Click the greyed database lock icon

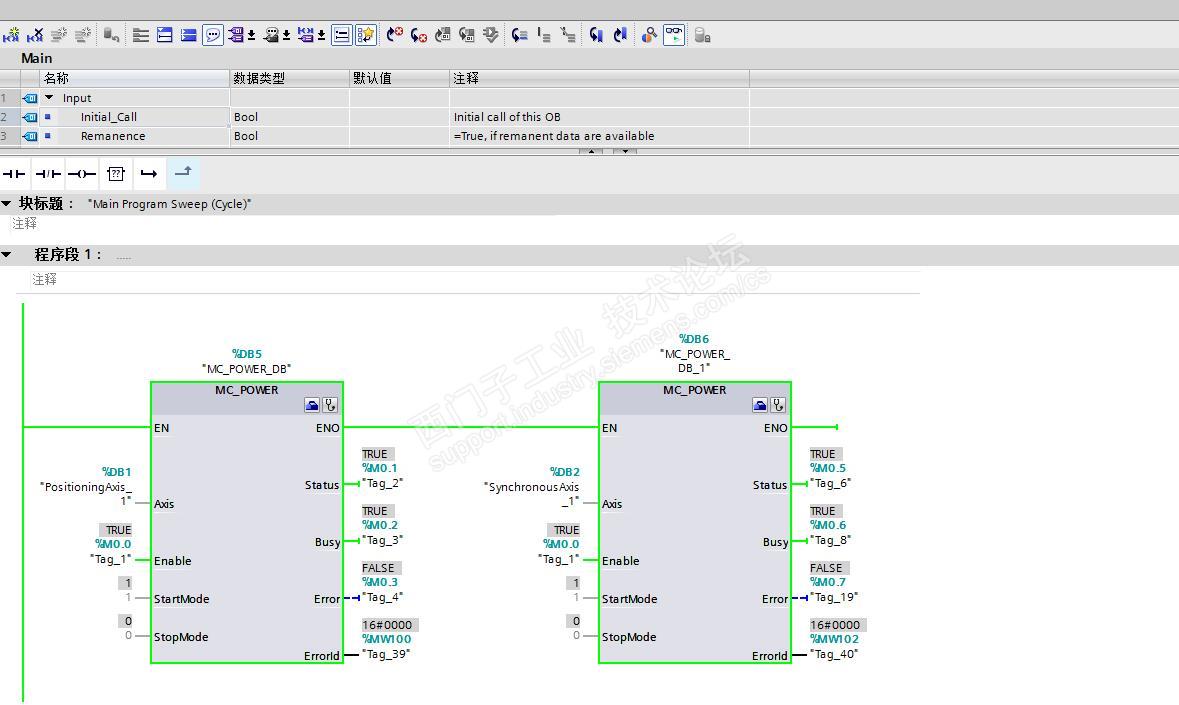(702, 35)
